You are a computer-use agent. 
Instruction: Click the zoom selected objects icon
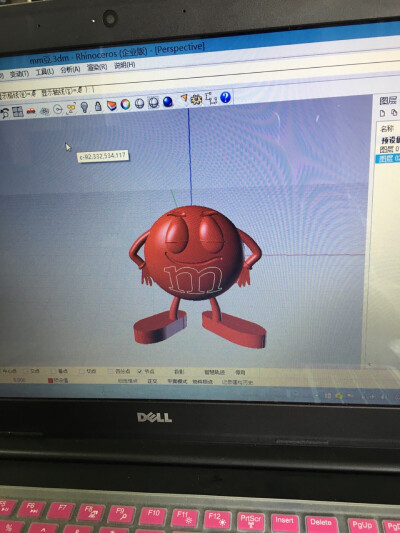pyautogui.click(x=71, y=108)
